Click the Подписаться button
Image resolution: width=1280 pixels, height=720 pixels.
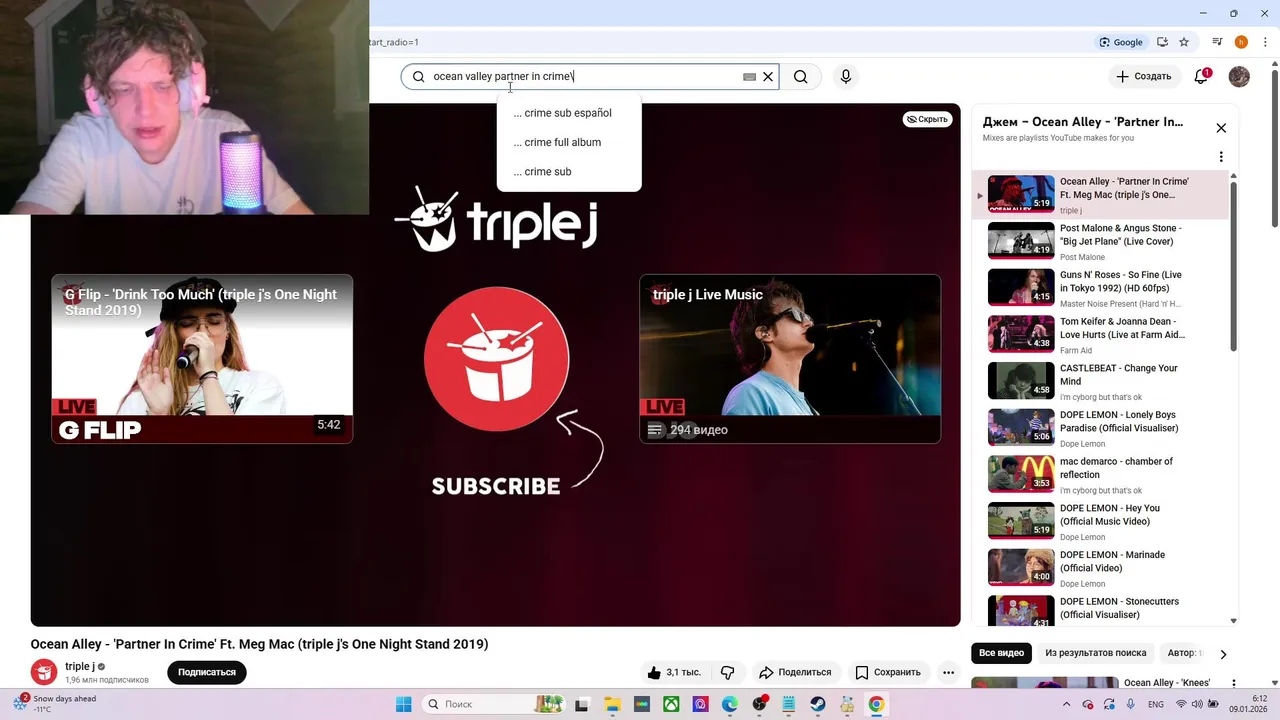click(x=207, y=672)
